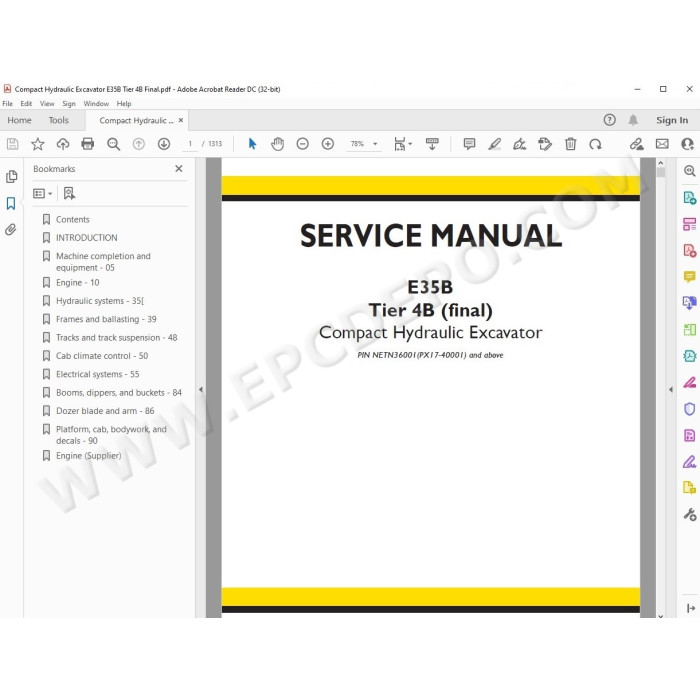Collapse right tools pane arrow
This screenshot has height=700, width=700.
[x=671, y=390]
